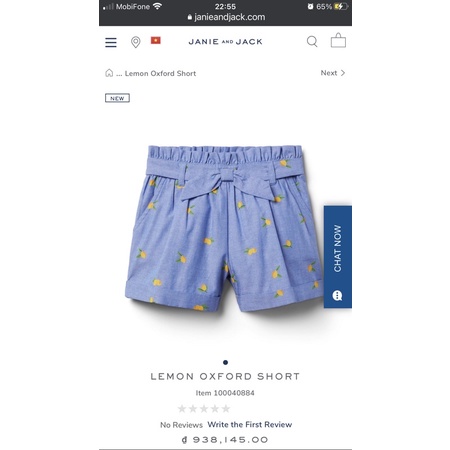
Task: Open the Chat Now side tab
Action: [338, 257]
